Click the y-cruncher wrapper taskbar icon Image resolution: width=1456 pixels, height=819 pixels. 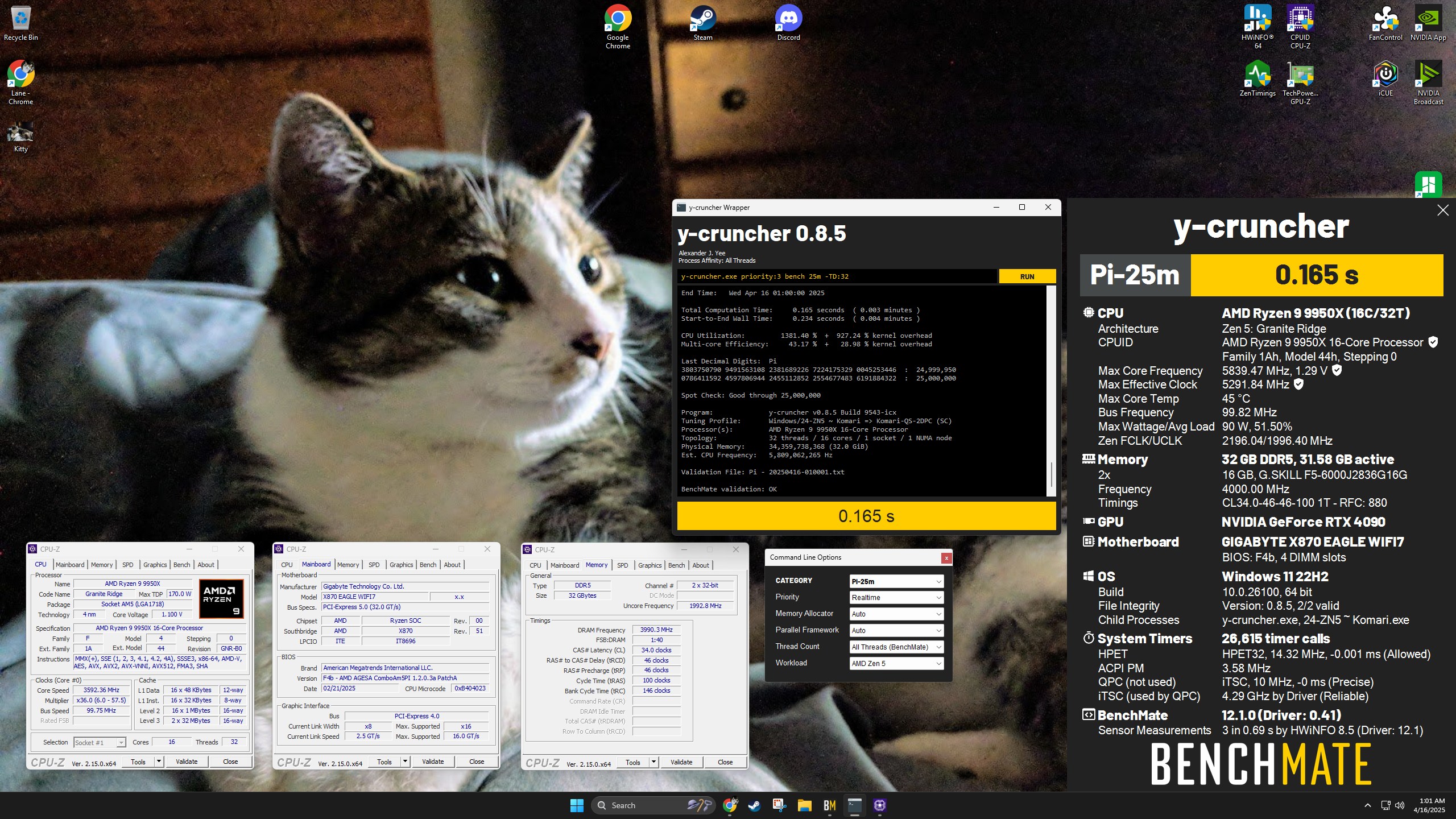854,805
